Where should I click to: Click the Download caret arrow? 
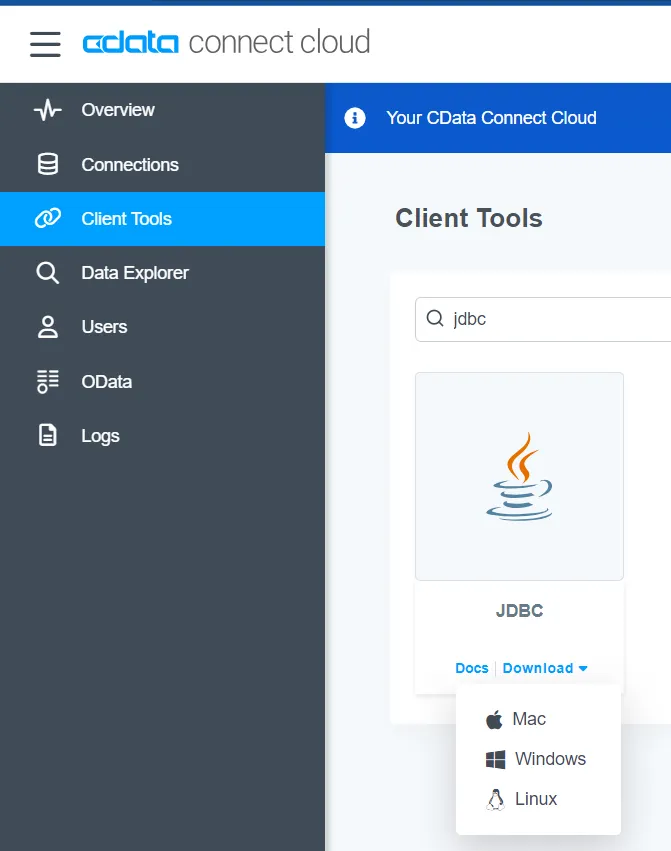583,669
